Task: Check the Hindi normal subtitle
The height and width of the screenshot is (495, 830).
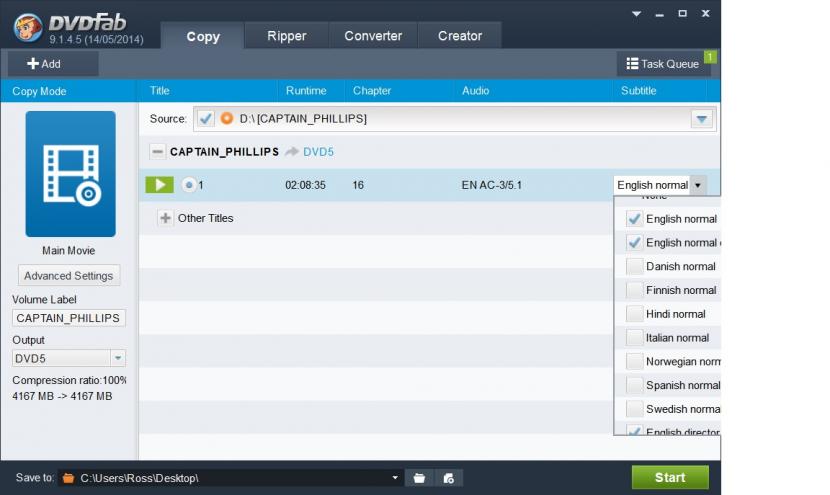Action: click(634, 314)
